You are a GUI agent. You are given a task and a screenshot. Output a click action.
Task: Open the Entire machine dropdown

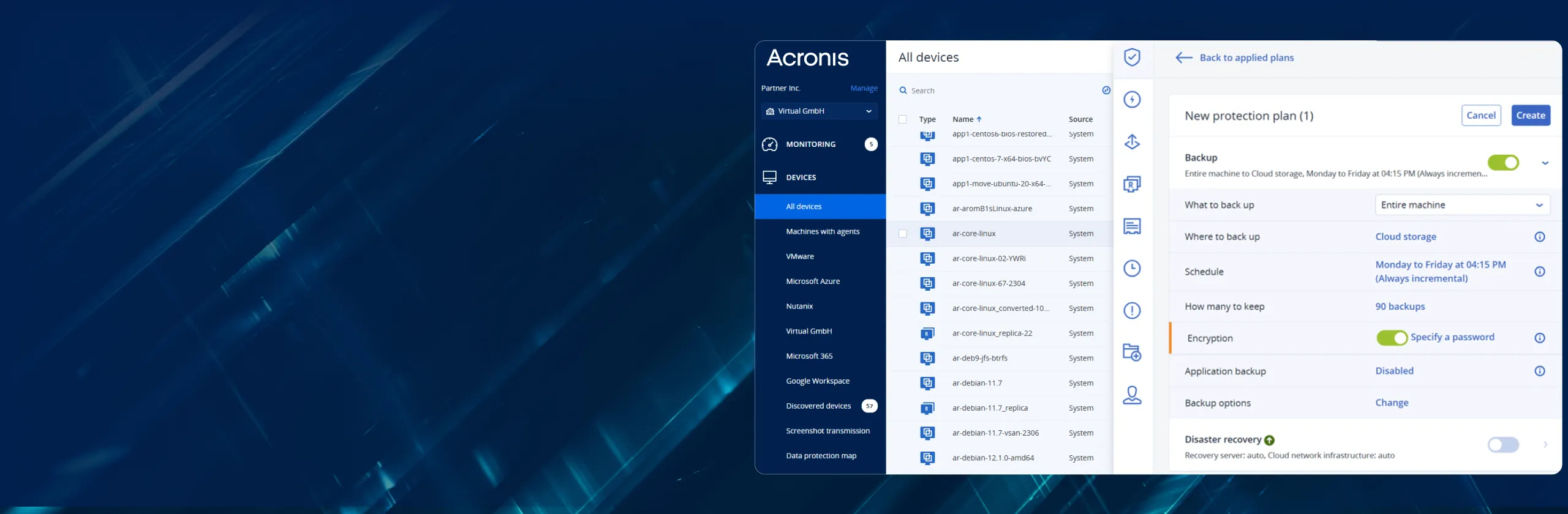pyautogui.click(x=1461, y=205)
